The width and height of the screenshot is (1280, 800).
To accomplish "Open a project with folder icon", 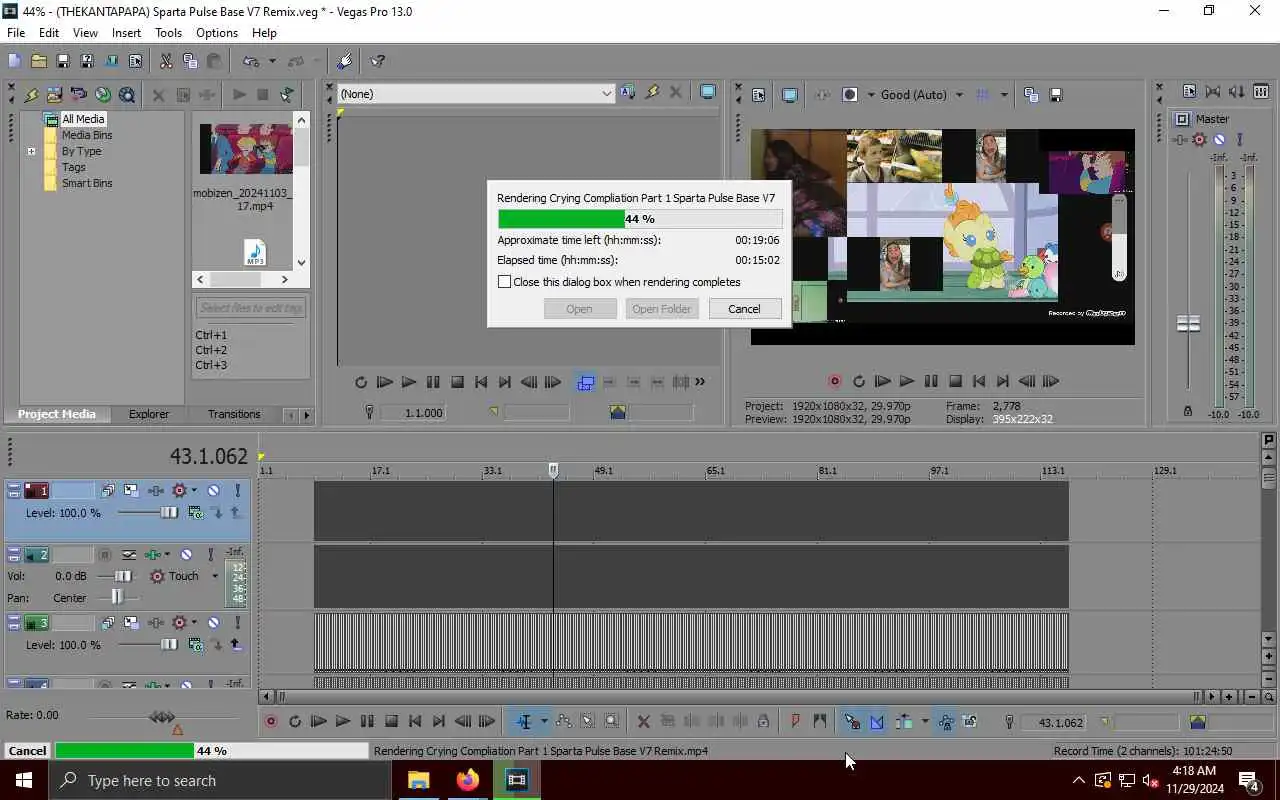I will (x=38, y=61).
